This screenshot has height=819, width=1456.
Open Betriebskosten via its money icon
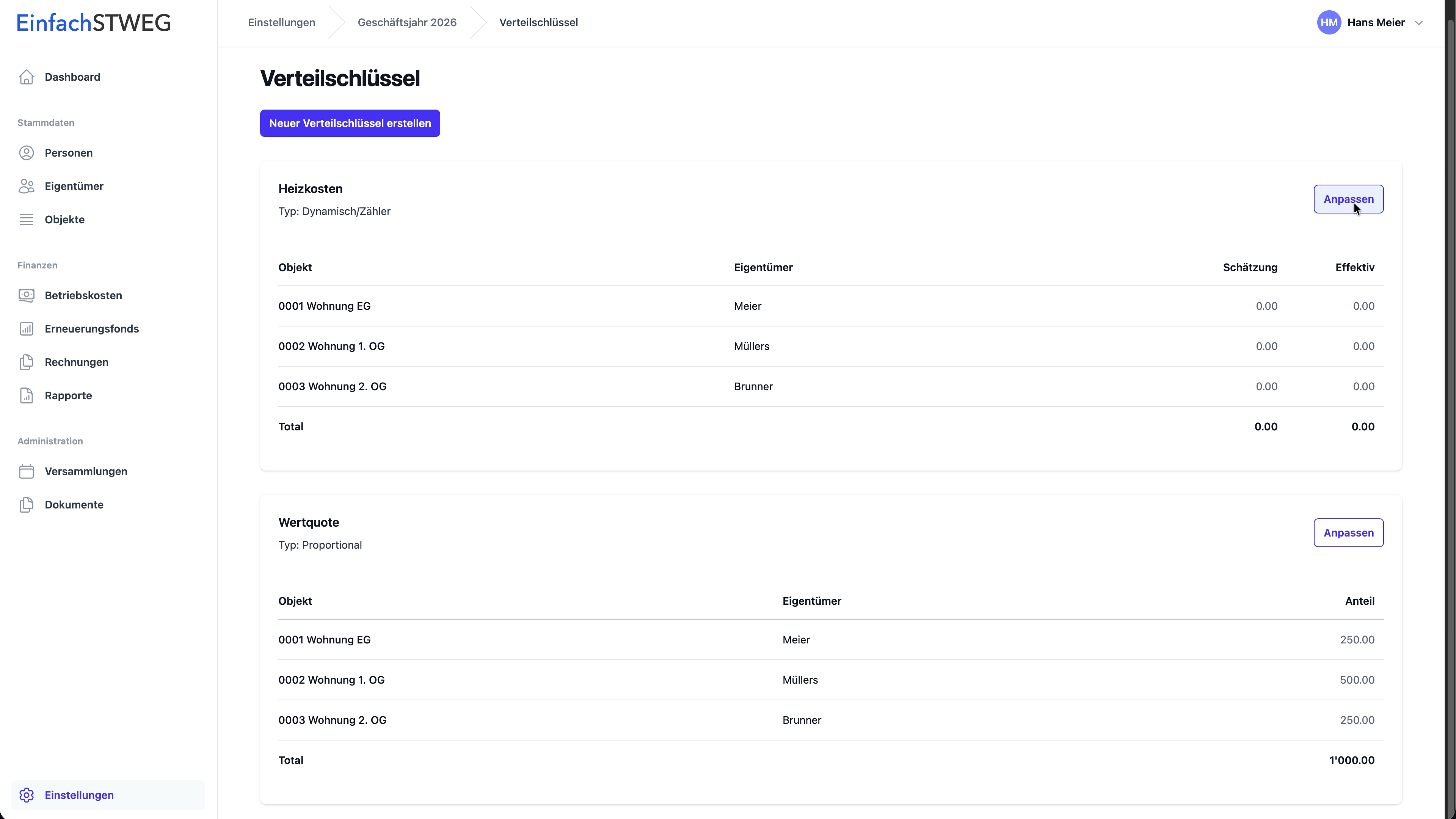pos(27,295)
